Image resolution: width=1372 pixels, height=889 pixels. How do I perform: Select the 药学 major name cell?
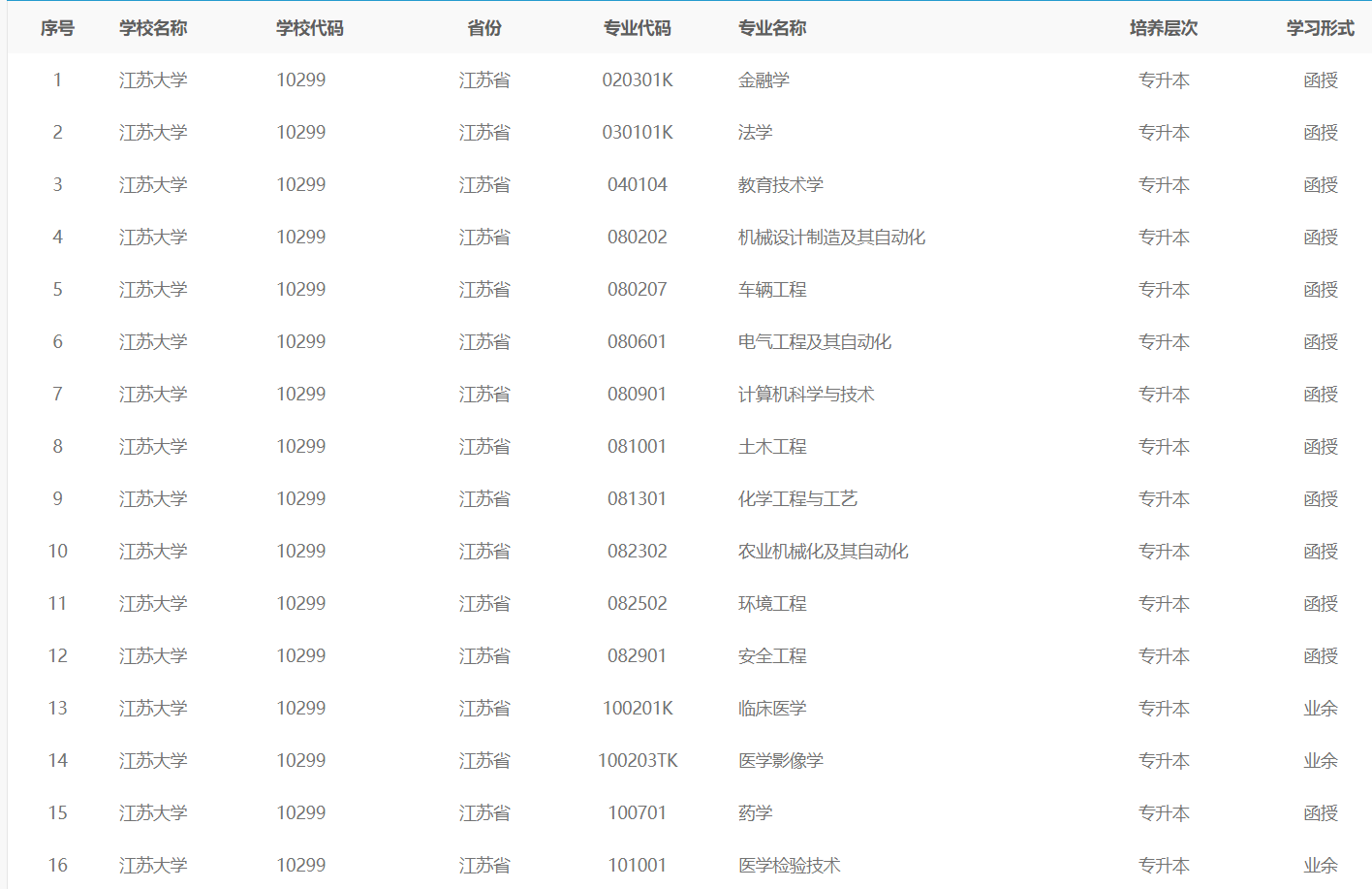(755, 813)
